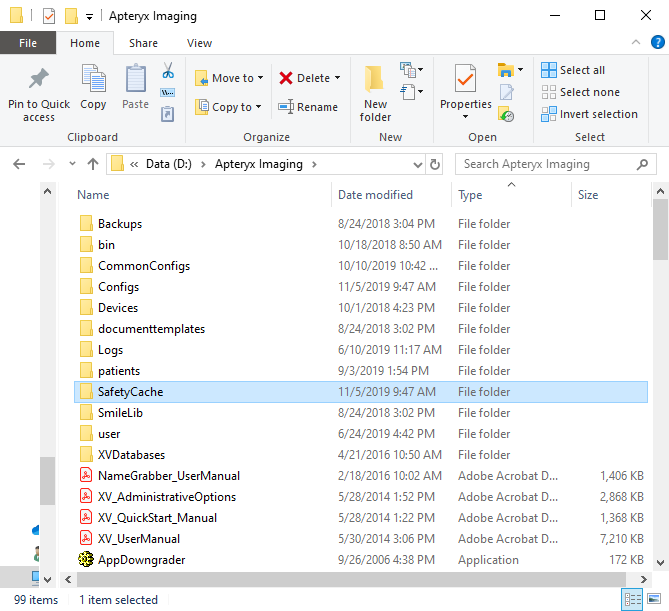669x611 pixels.
Task: Select the NameGrabber_UserManual PDF icon
Action: (x=86, y=475)
